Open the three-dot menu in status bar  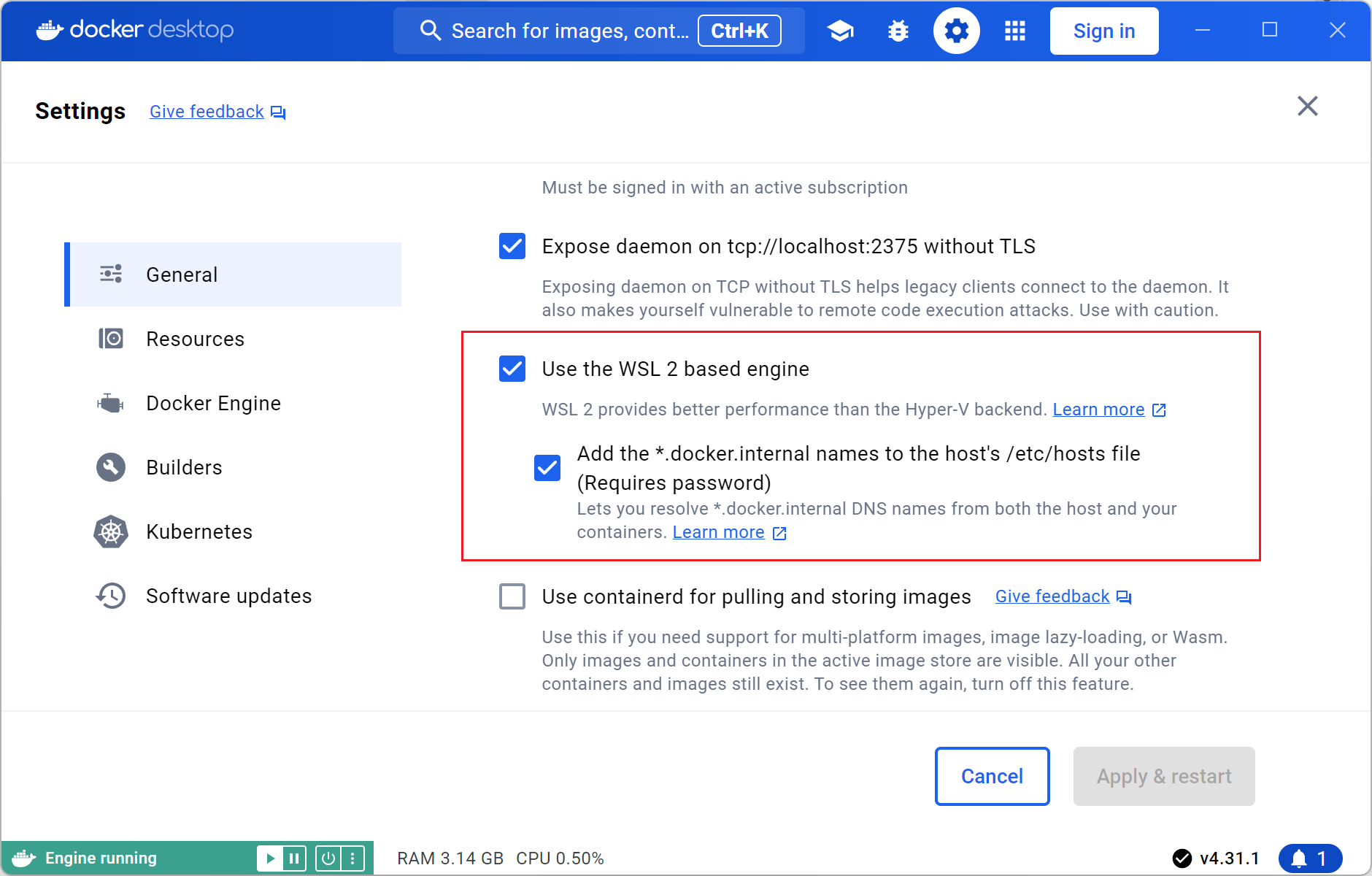[x=352, y=858]
